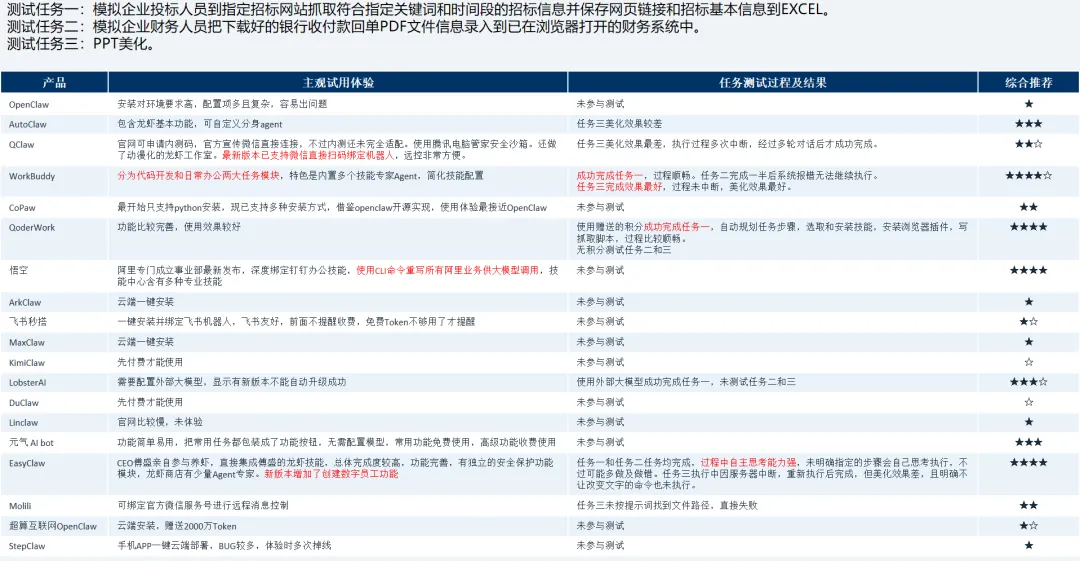1080x561 pixels.
Task: Select the star rating for Molili
Action: point(1028,505)
